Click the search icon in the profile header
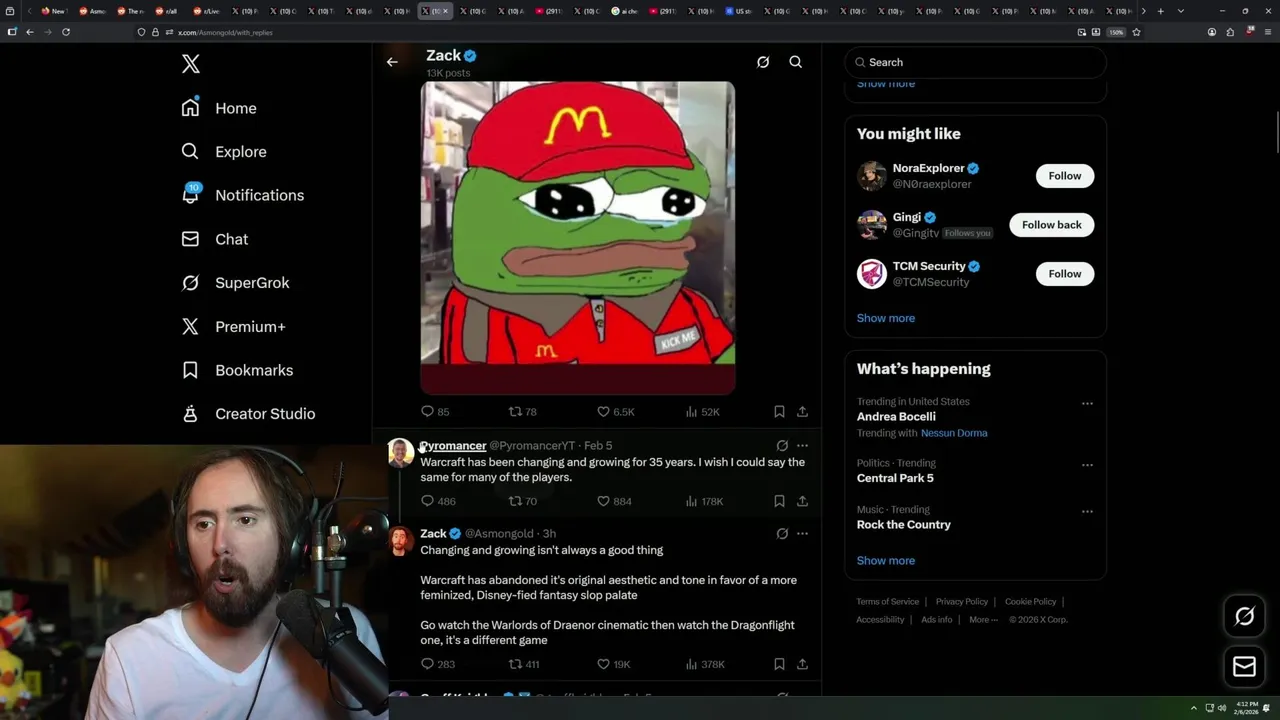1280x720 pixels. pos(796,62)
